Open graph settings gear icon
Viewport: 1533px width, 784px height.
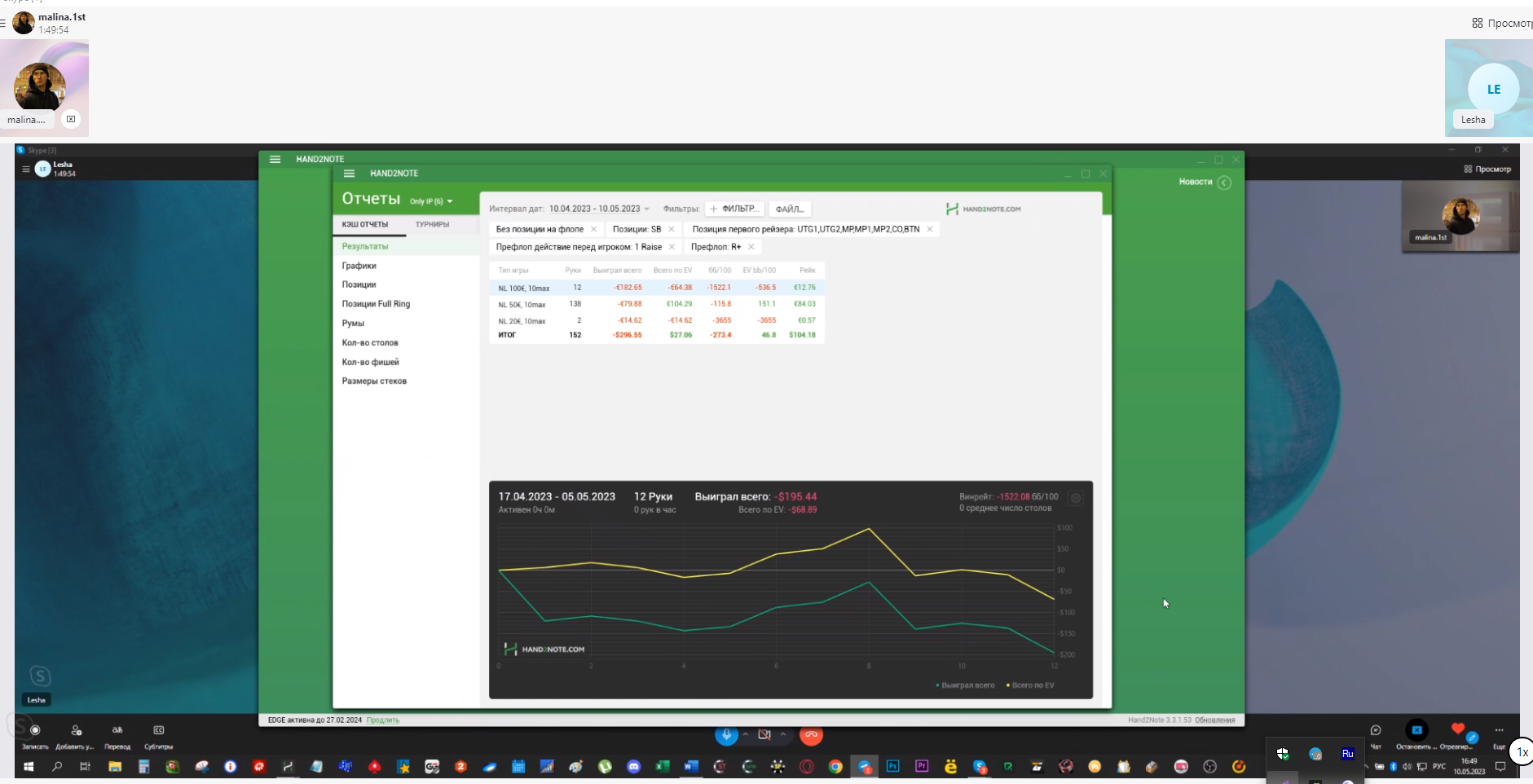coord(1075,498)
